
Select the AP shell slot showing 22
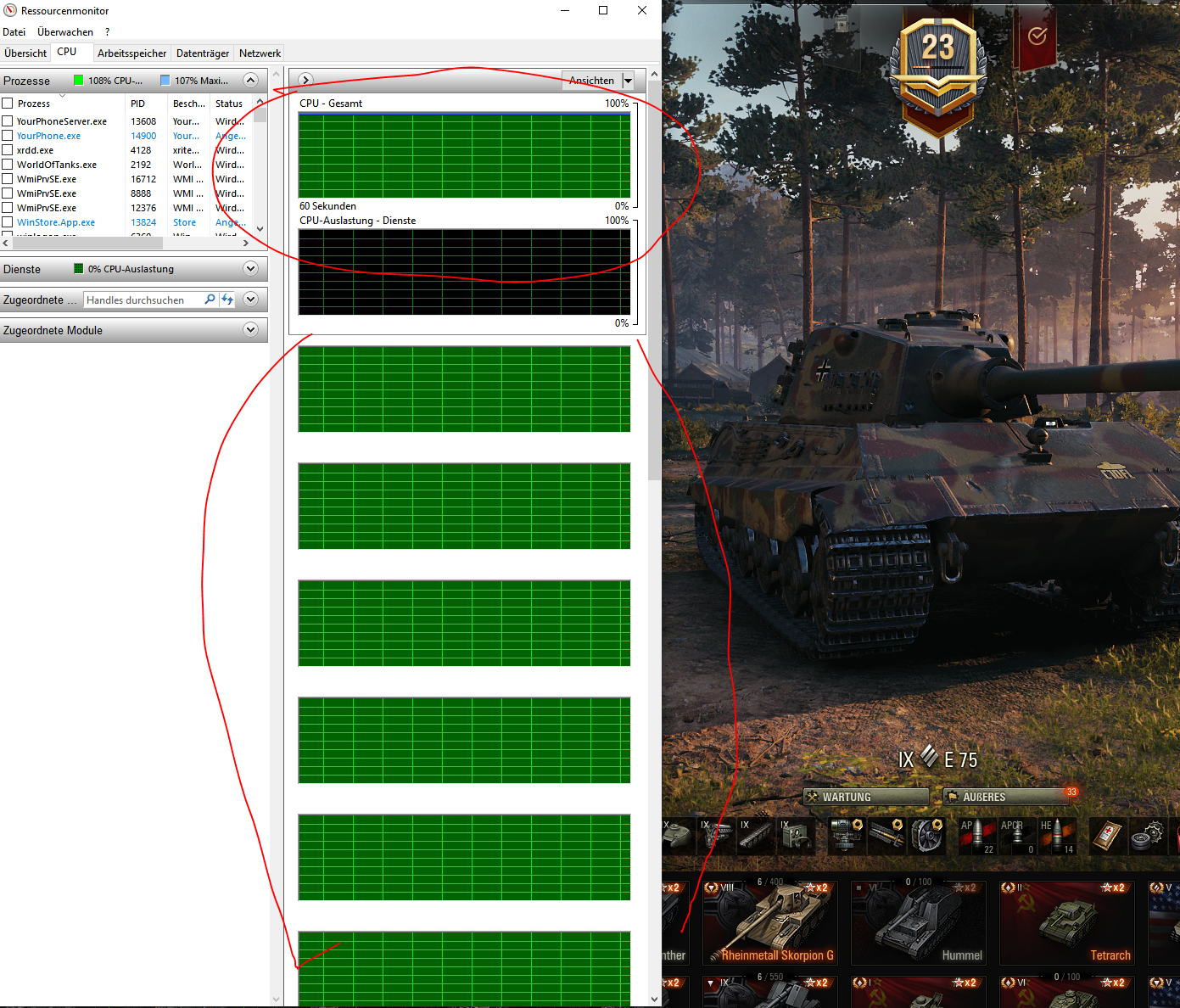click(x=977, y=835)
